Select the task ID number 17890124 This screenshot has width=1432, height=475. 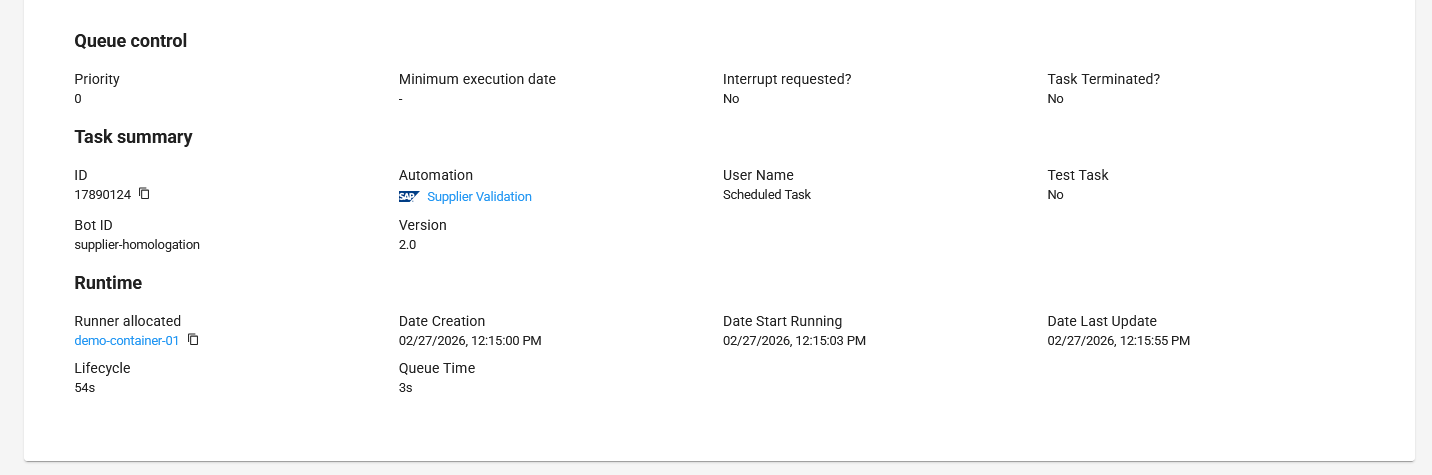click(x=102, y=195)
